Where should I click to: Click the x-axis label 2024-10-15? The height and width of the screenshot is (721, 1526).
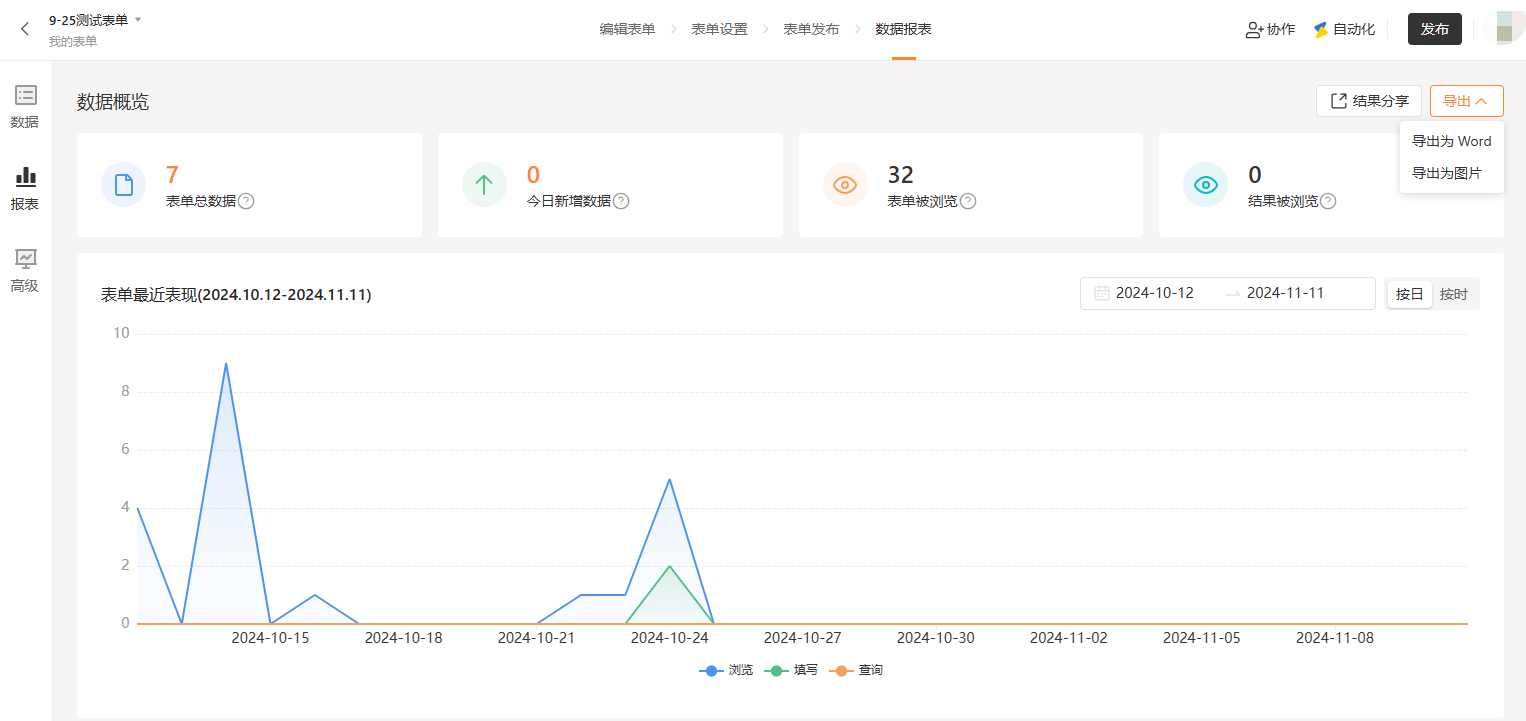(270, 637)
